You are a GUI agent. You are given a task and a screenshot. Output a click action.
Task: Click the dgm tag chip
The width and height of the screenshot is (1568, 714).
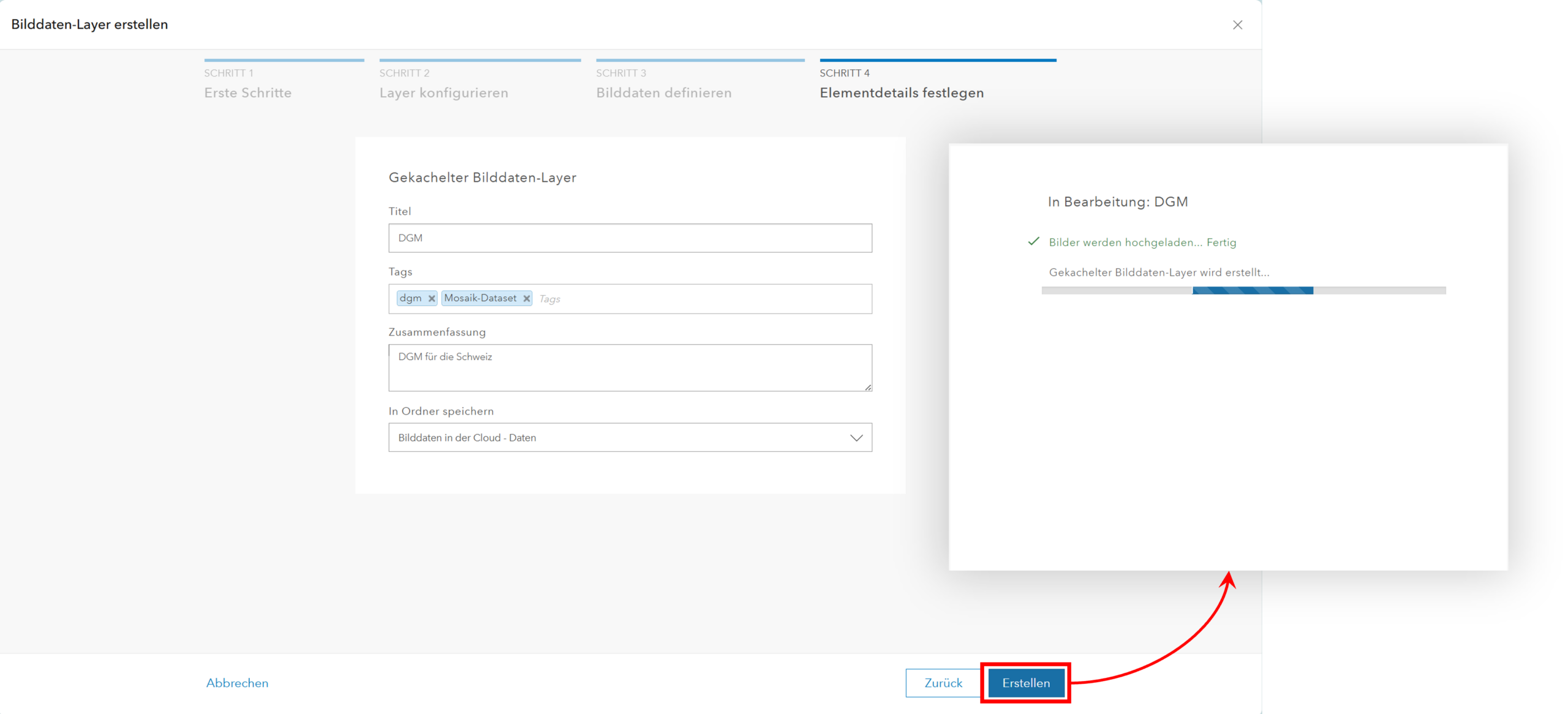coord(410,298)
